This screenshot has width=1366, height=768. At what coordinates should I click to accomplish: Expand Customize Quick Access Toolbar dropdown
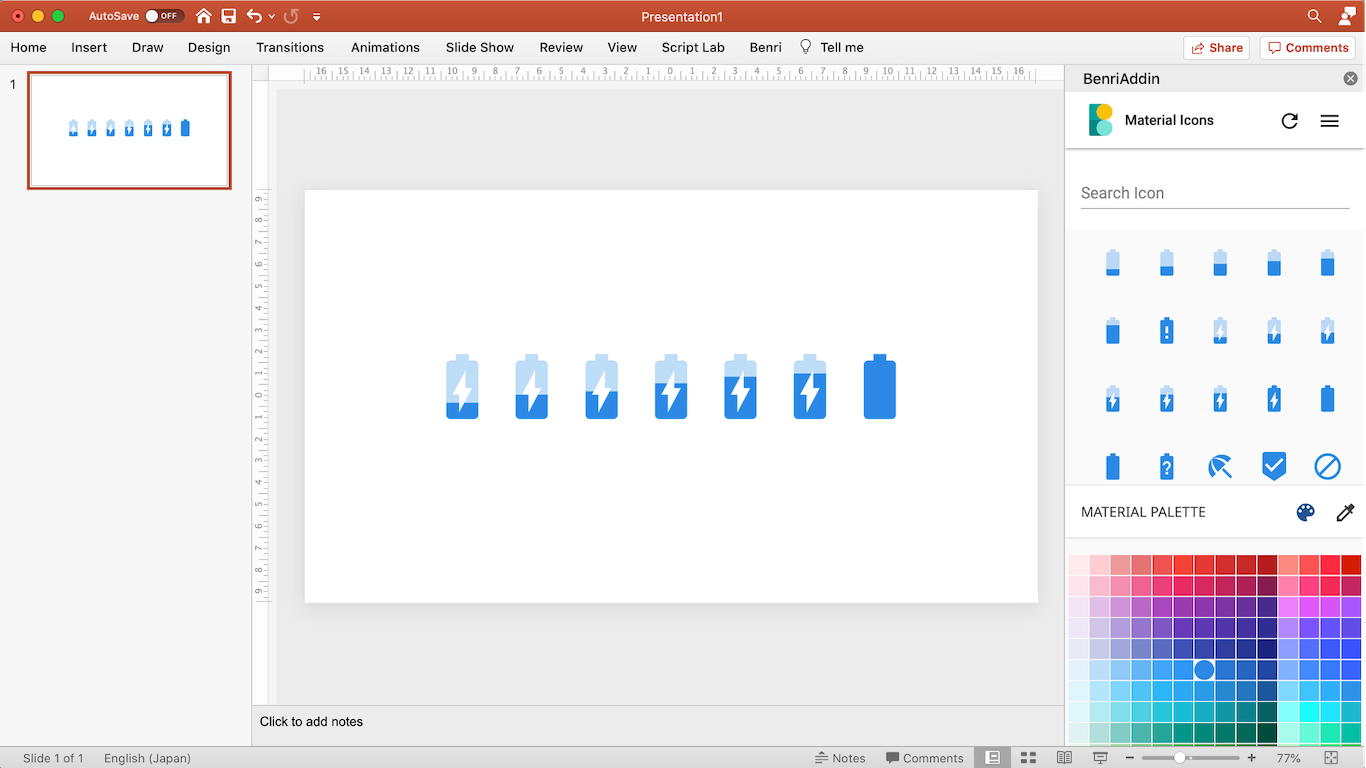(x=317, y=17)
